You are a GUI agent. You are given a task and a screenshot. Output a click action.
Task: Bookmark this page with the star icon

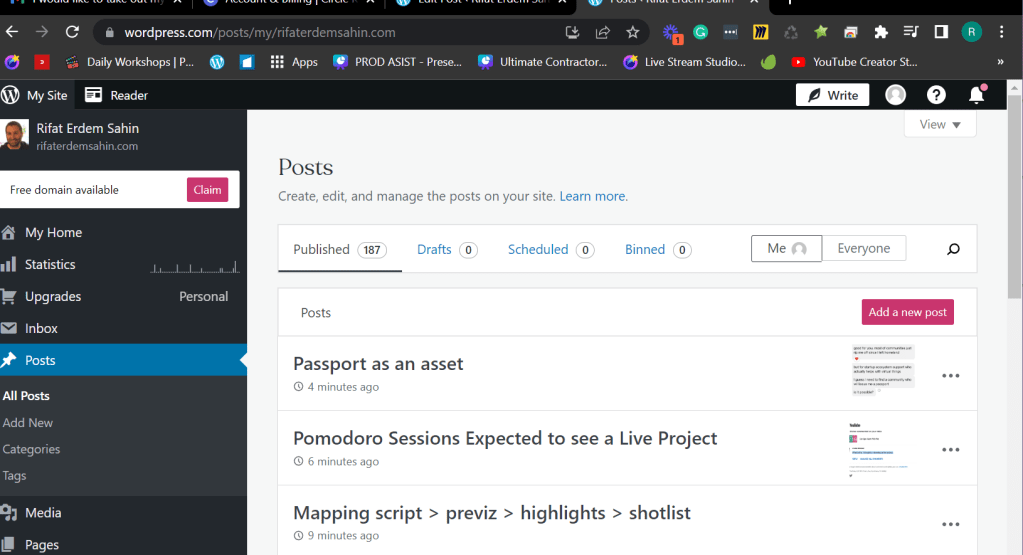coord(632,33)
